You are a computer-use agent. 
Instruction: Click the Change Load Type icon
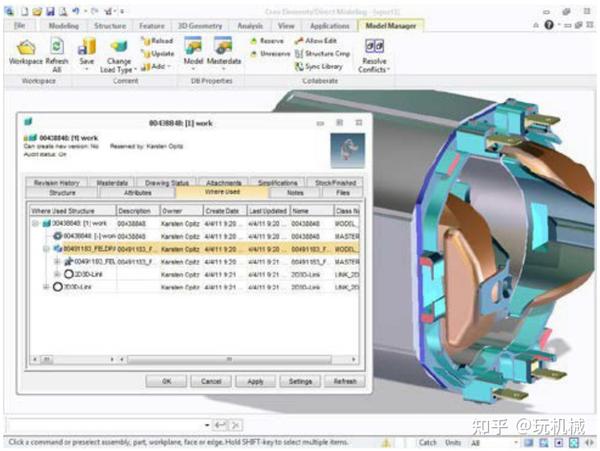tap(119, 46)
